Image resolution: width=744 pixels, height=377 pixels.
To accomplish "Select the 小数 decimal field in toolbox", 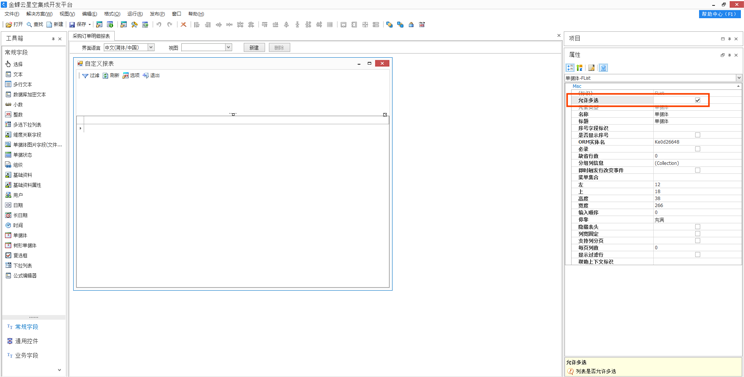I will tap(14, 104).
